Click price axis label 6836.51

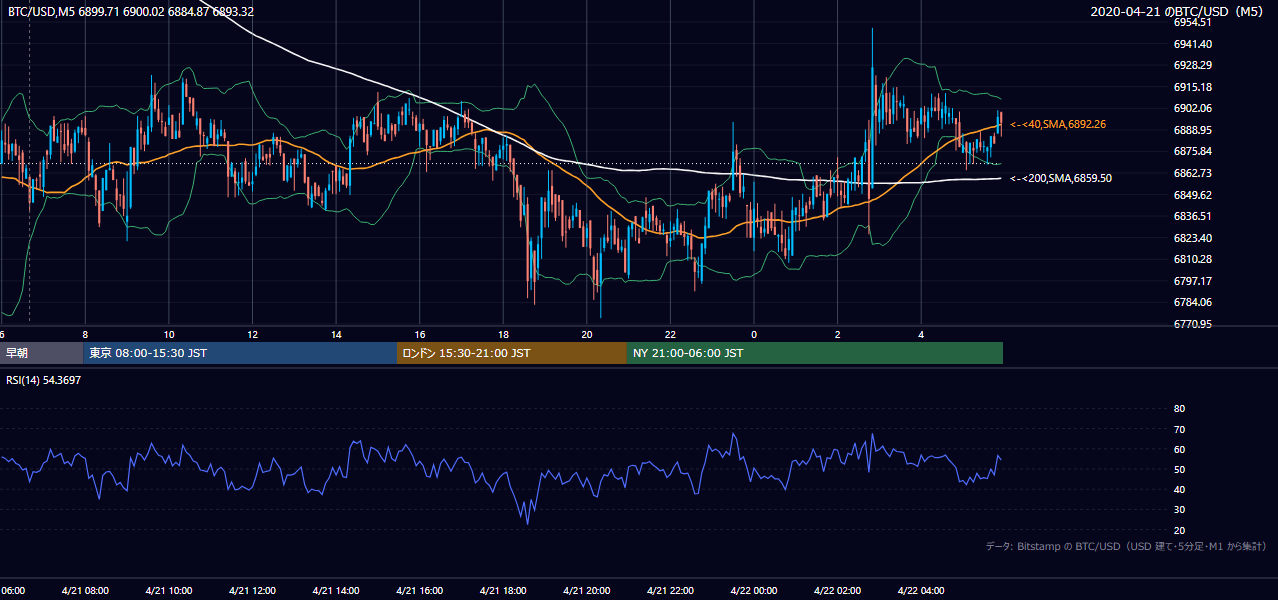click(x=1193, y=216)
